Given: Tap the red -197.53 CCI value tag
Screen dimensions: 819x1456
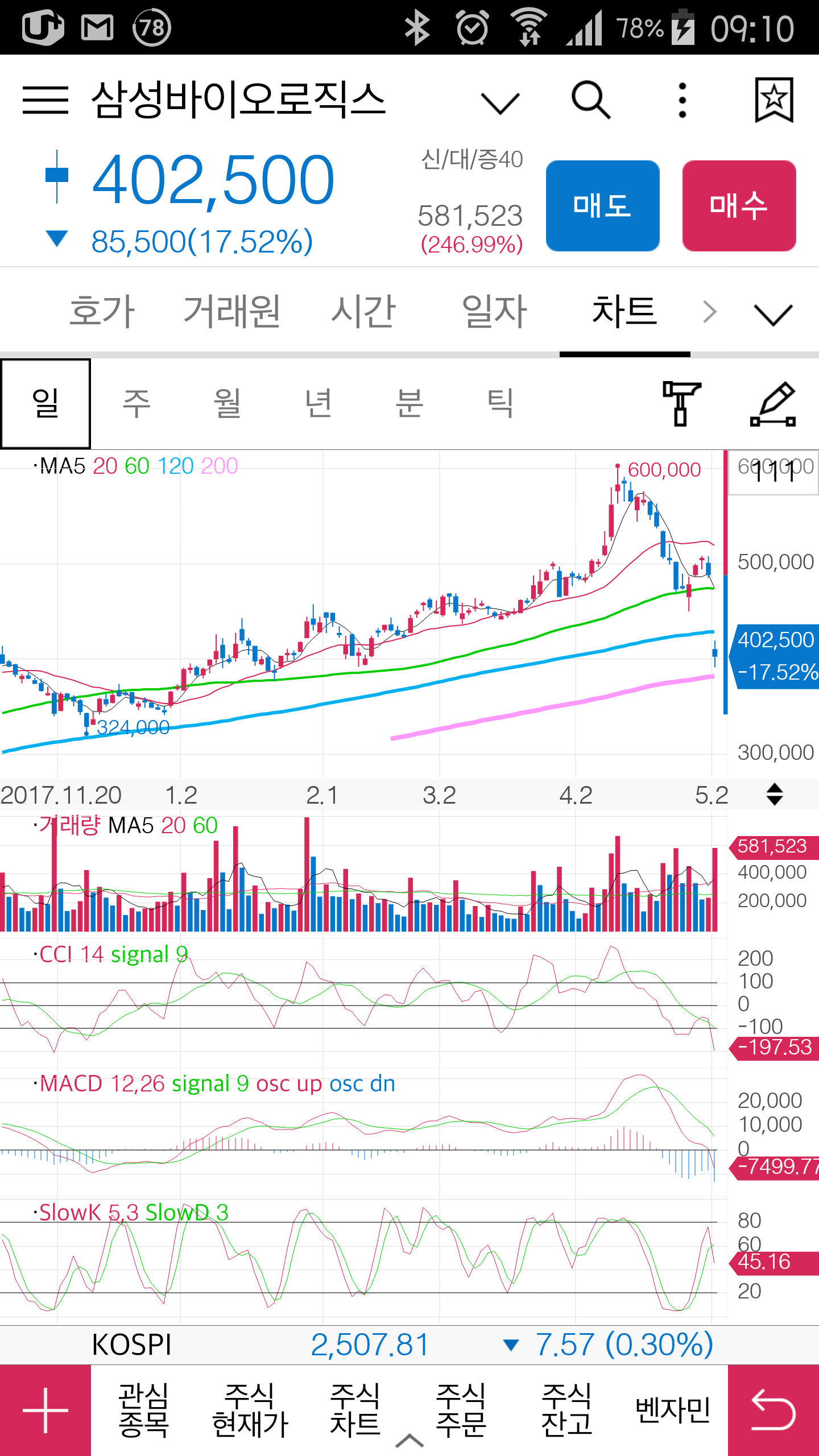Looking at the screenshot, I should pos(774,1048).
